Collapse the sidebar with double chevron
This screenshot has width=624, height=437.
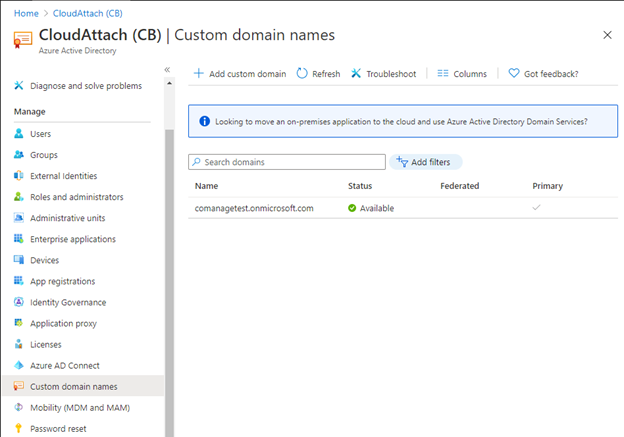167,70
